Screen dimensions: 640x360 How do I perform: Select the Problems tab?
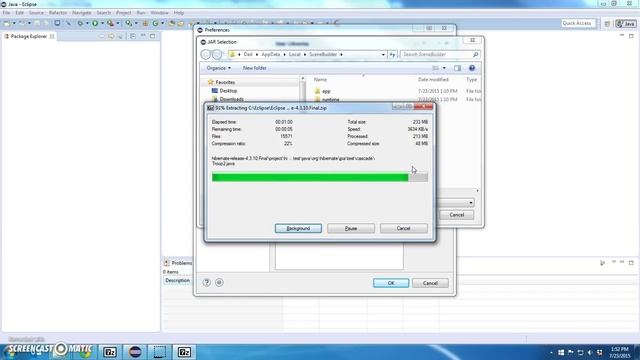(178, 263)
